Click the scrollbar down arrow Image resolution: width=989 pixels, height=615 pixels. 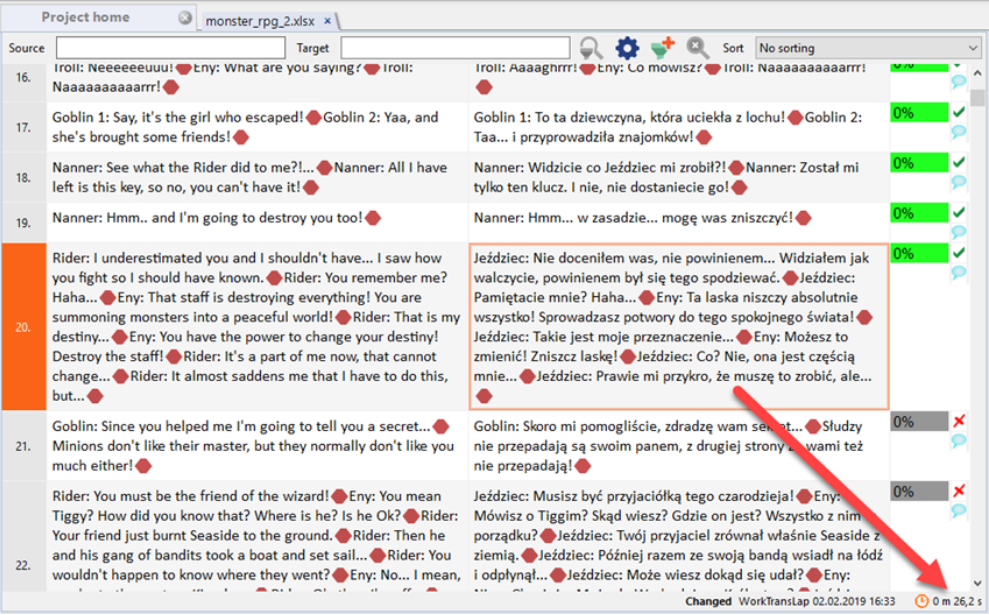click(x=977, y=583)
